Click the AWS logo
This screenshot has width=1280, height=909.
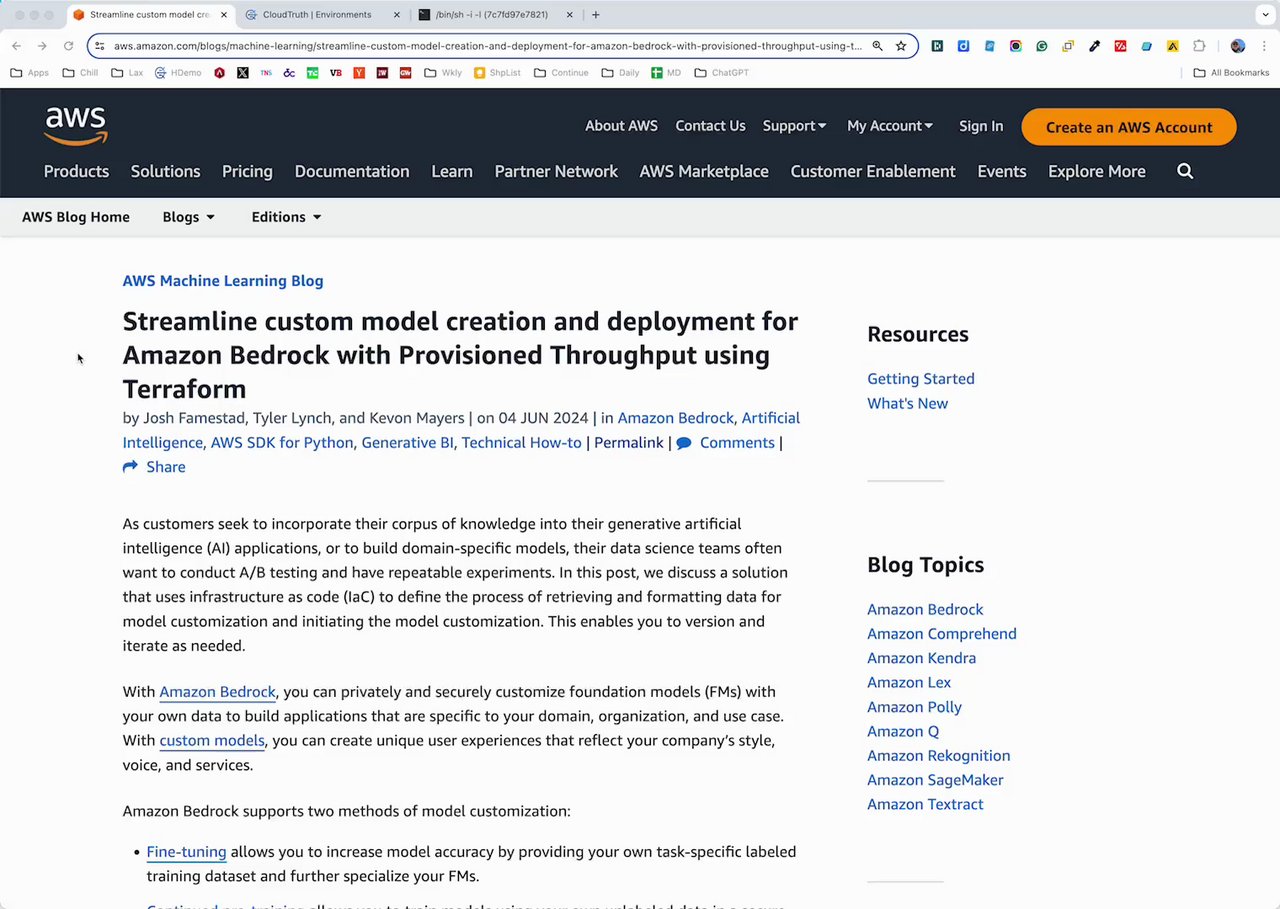tap(76, 126)
